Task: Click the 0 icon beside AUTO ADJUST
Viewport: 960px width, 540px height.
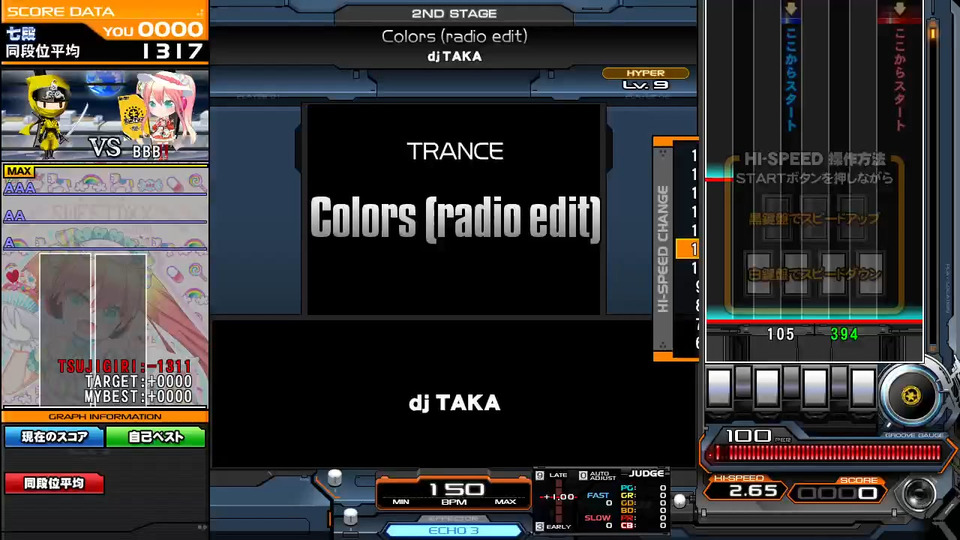Action: (583, 475)
